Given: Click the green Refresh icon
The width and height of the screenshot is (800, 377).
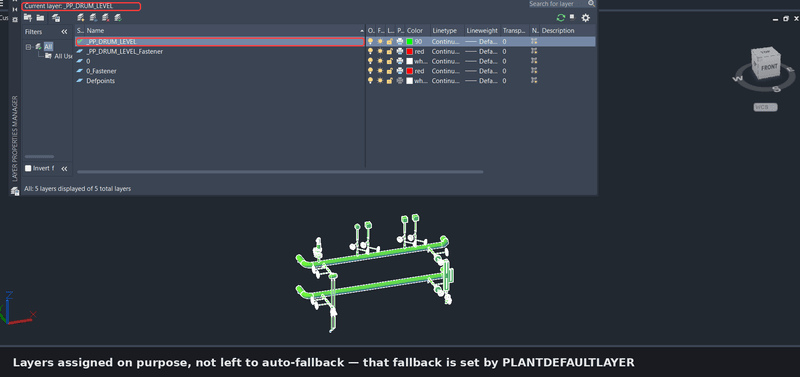Looking at the screenshot, I should (561, 18).
